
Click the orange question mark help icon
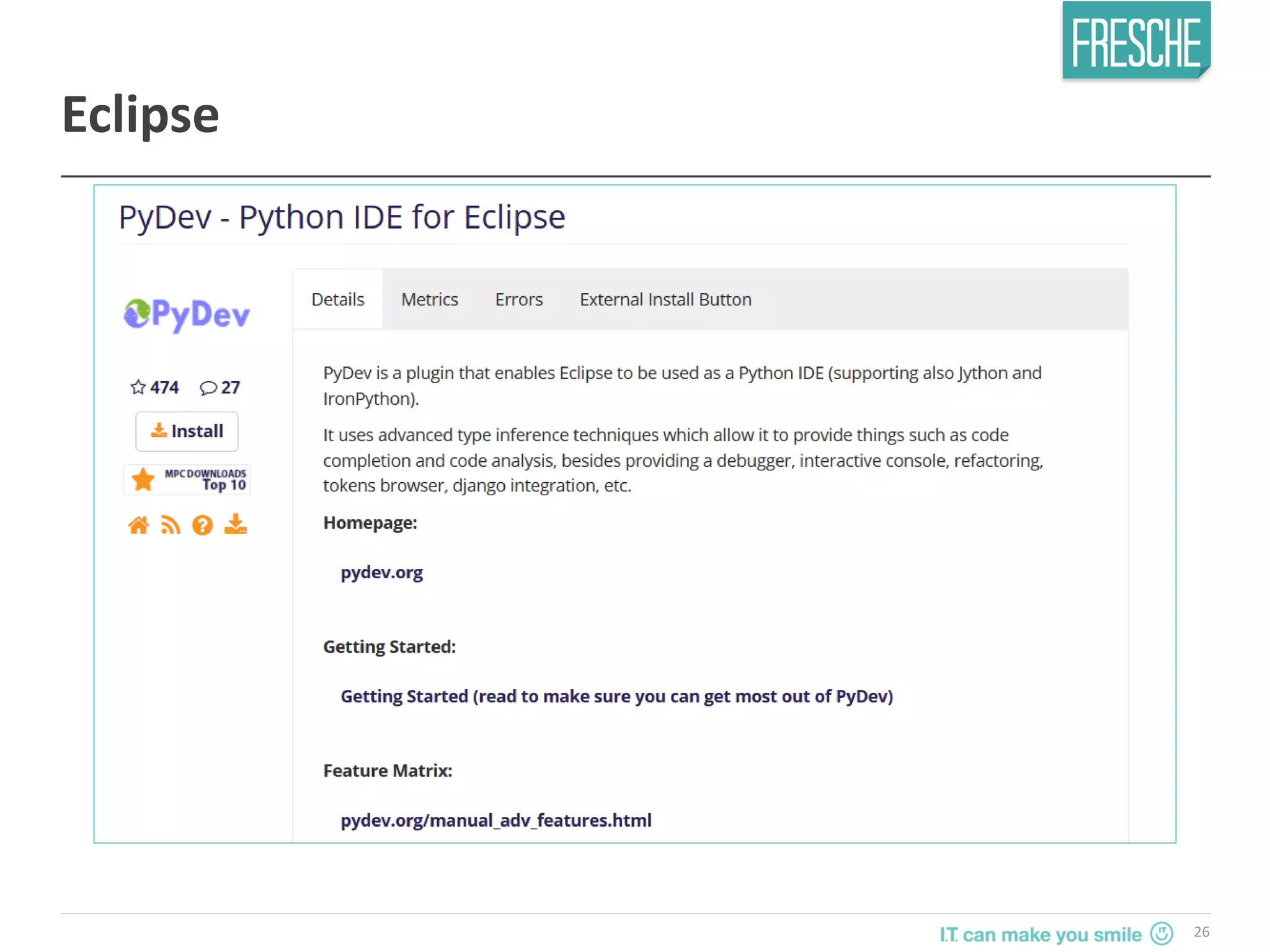(202, 525)
